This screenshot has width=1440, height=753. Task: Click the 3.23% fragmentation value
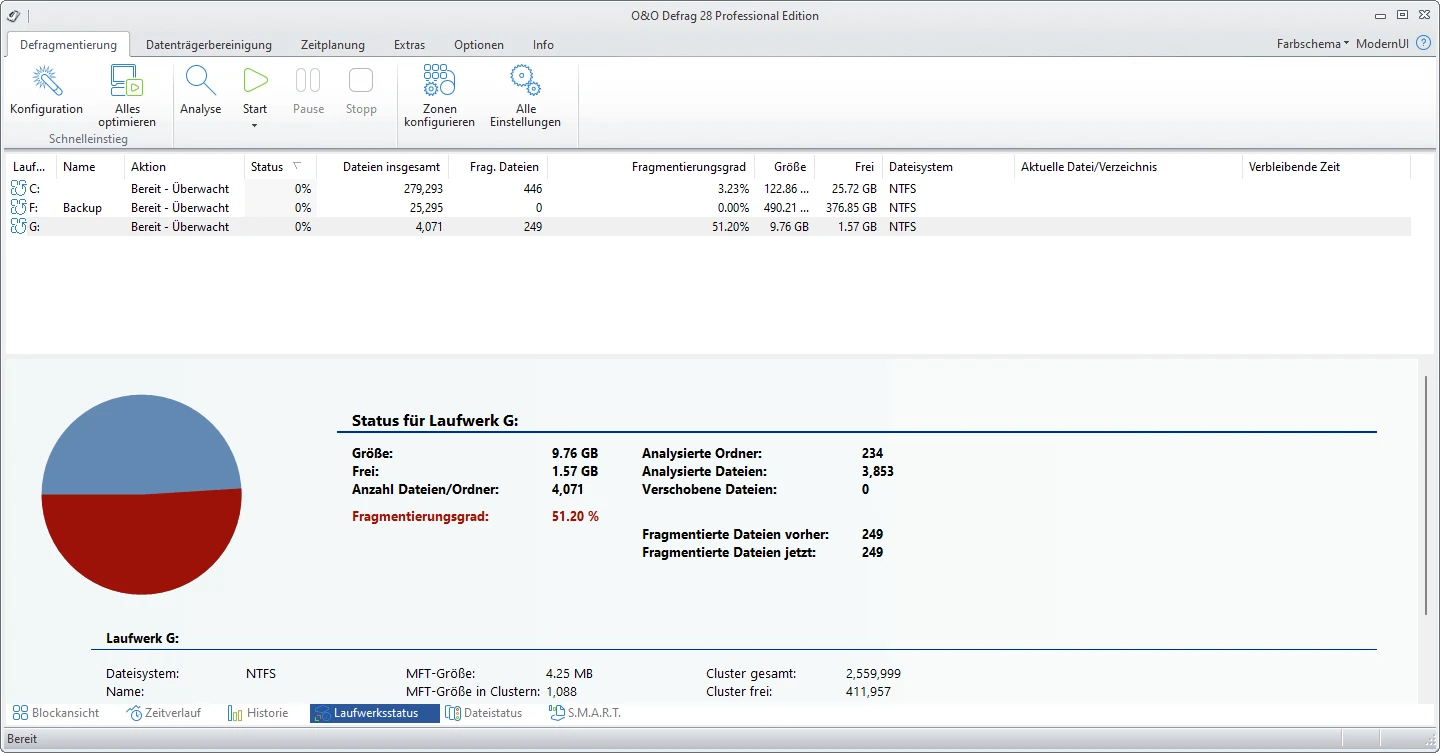click(733, 189)
